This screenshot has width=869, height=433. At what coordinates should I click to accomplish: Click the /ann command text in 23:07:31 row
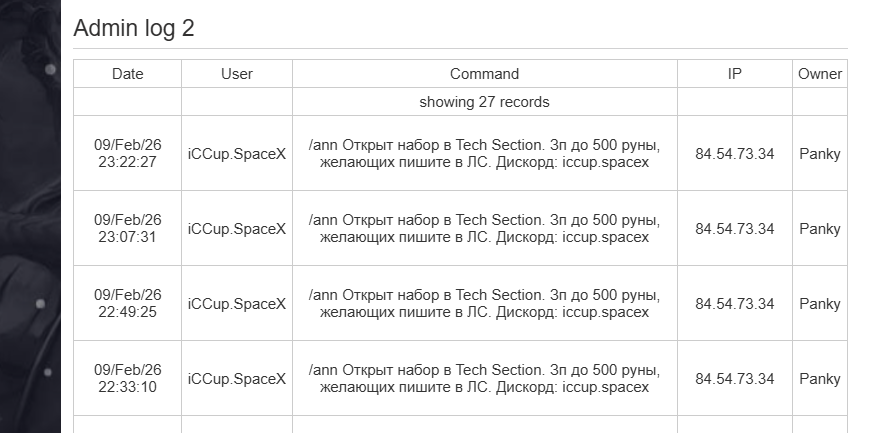[484, 228]
